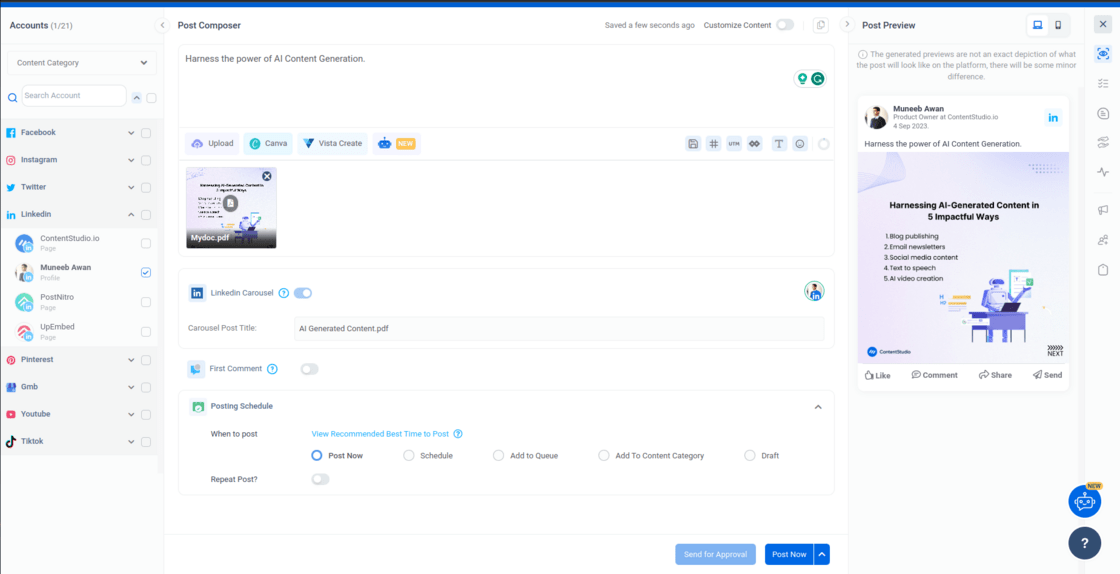The image size is (1120, 574).
Task: Open the activity pulse icon in right sidebar
Action: coord(1103,172)
